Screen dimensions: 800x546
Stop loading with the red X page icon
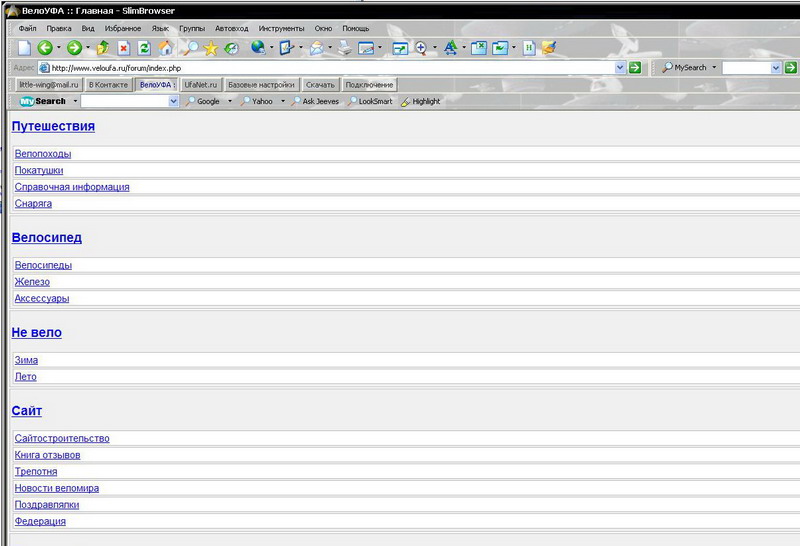[124, 48]
